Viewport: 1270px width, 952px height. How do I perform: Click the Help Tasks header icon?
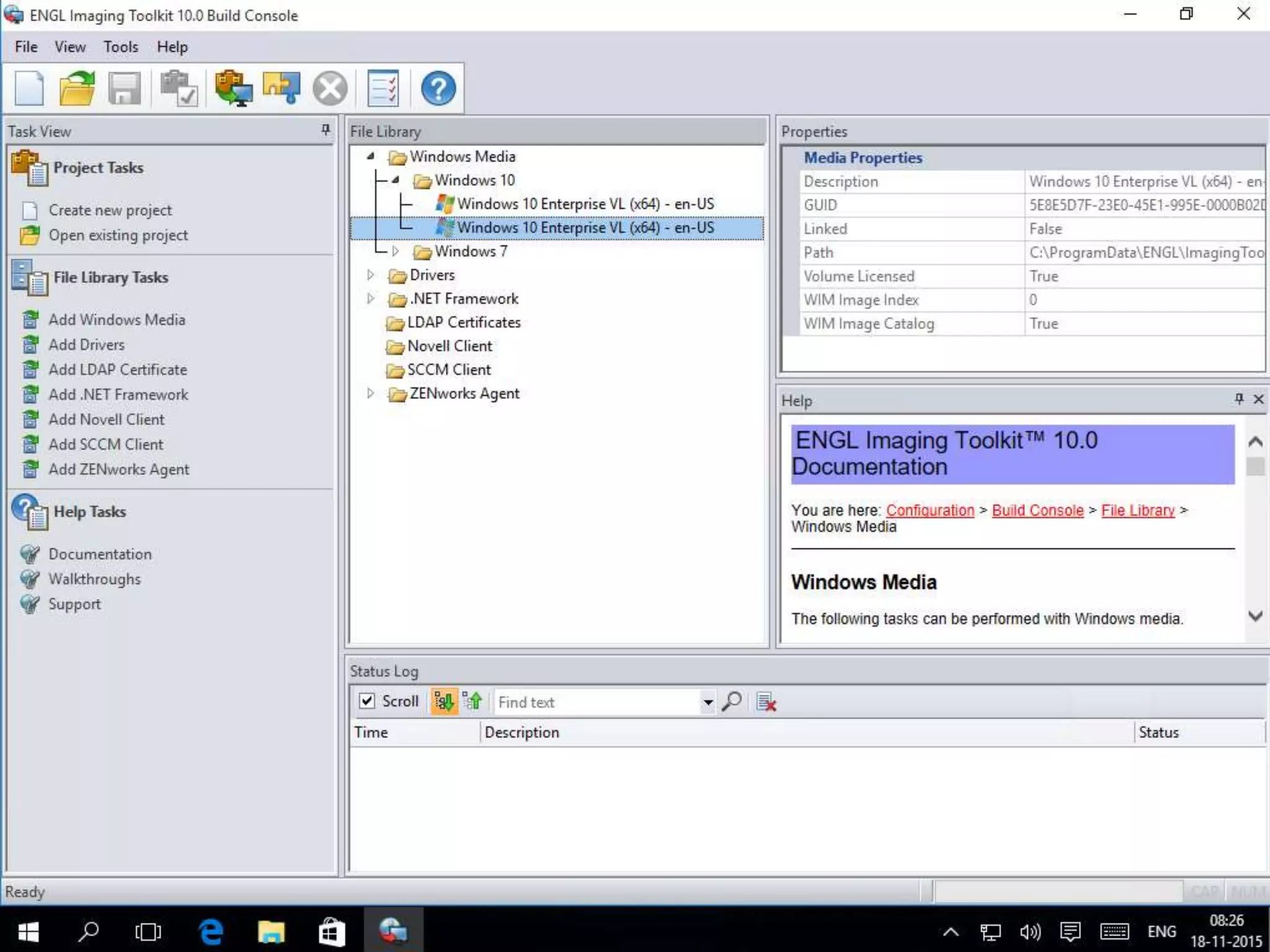point(29,512)
